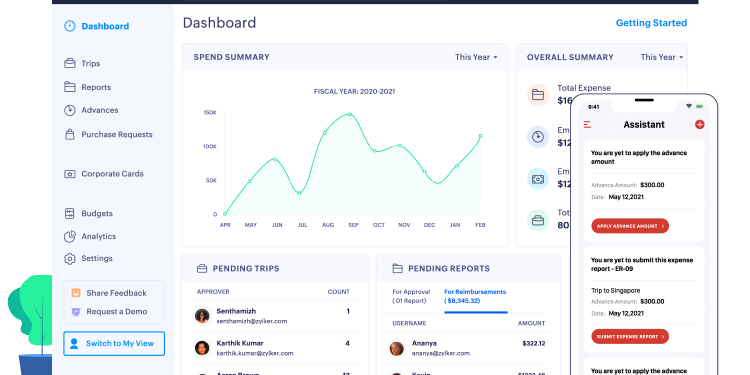
Task: Click the $322.12 amount for Ananya
Action: click(x=534, y=343)
